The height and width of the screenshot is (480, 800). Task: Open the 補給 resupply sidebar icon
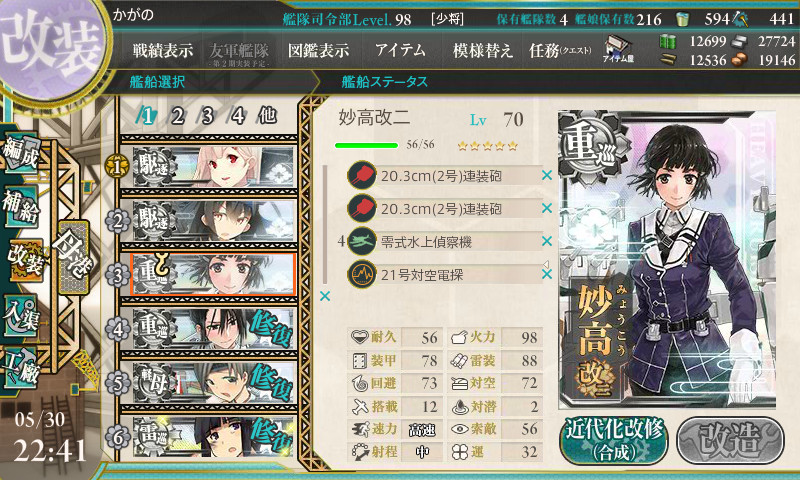20,207
